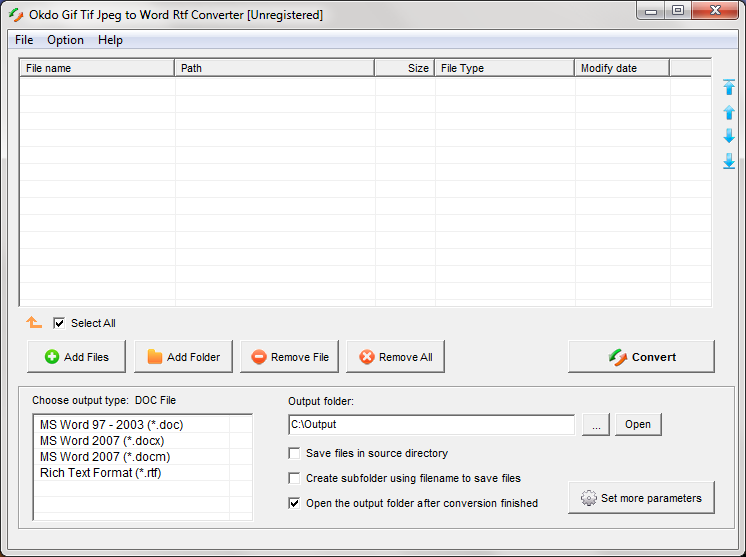Enable Save files in source directory
Image resolution: width=746 pixels, height=557 pixels.
pos(294,453)
